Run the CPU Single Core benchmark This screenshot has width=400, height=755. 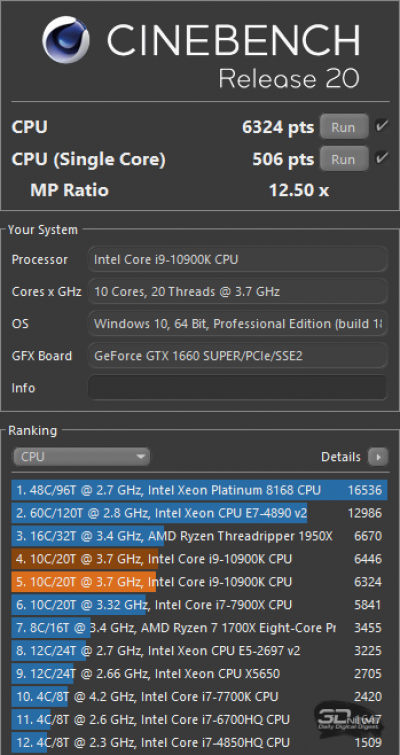344,159
